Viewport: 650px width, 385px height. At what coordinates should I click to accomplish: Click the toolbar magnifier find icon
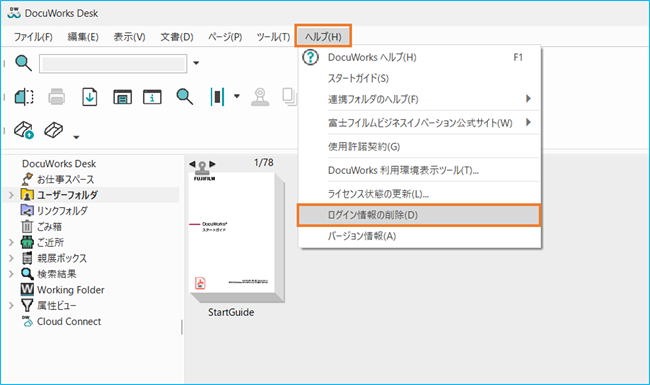click(x=184, y=97)
